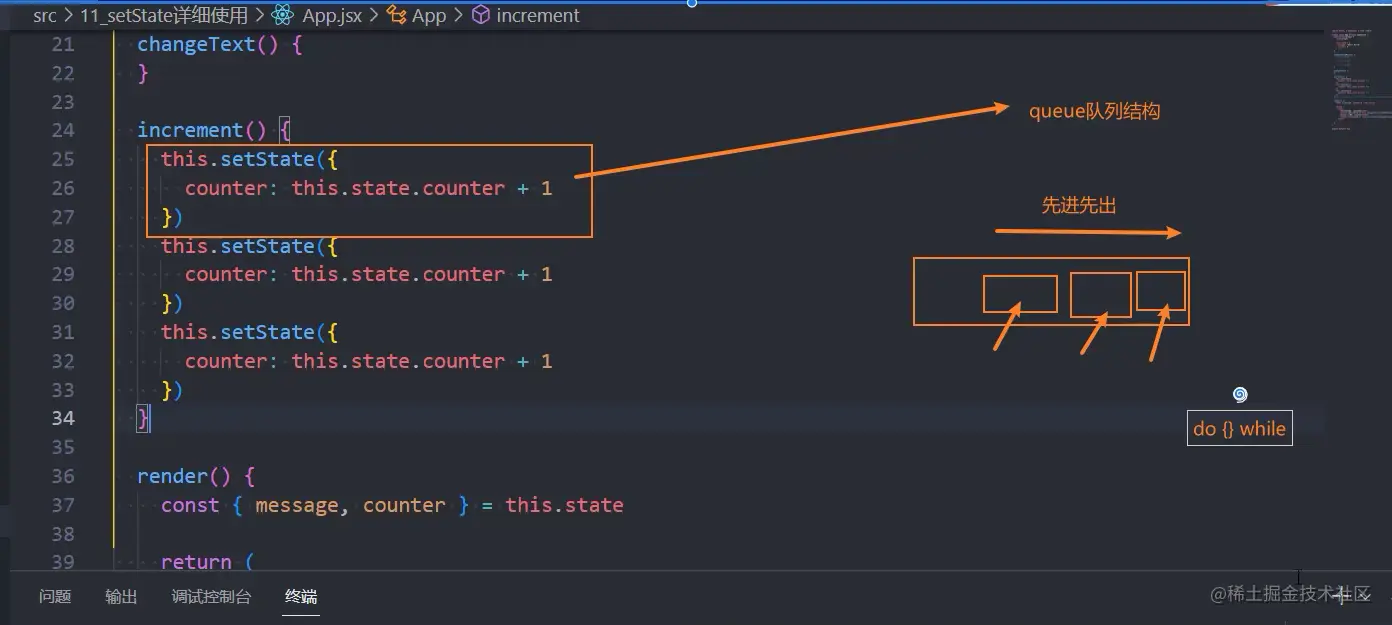Image resolution: width=1392 pixels, height=625 pixels.
Task: Click this.setState on line 31
Action: click(x=238, y=332)
